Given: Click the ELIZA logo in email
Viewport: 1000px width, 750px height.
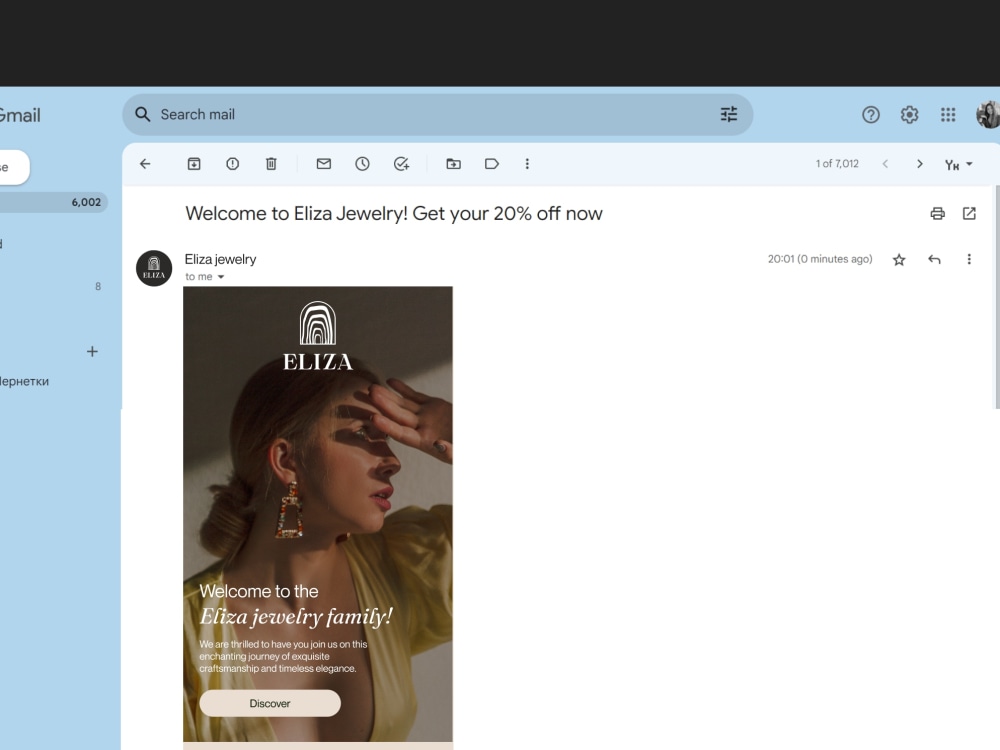Looking at the screenshot, I should click(x=318, y=336).
